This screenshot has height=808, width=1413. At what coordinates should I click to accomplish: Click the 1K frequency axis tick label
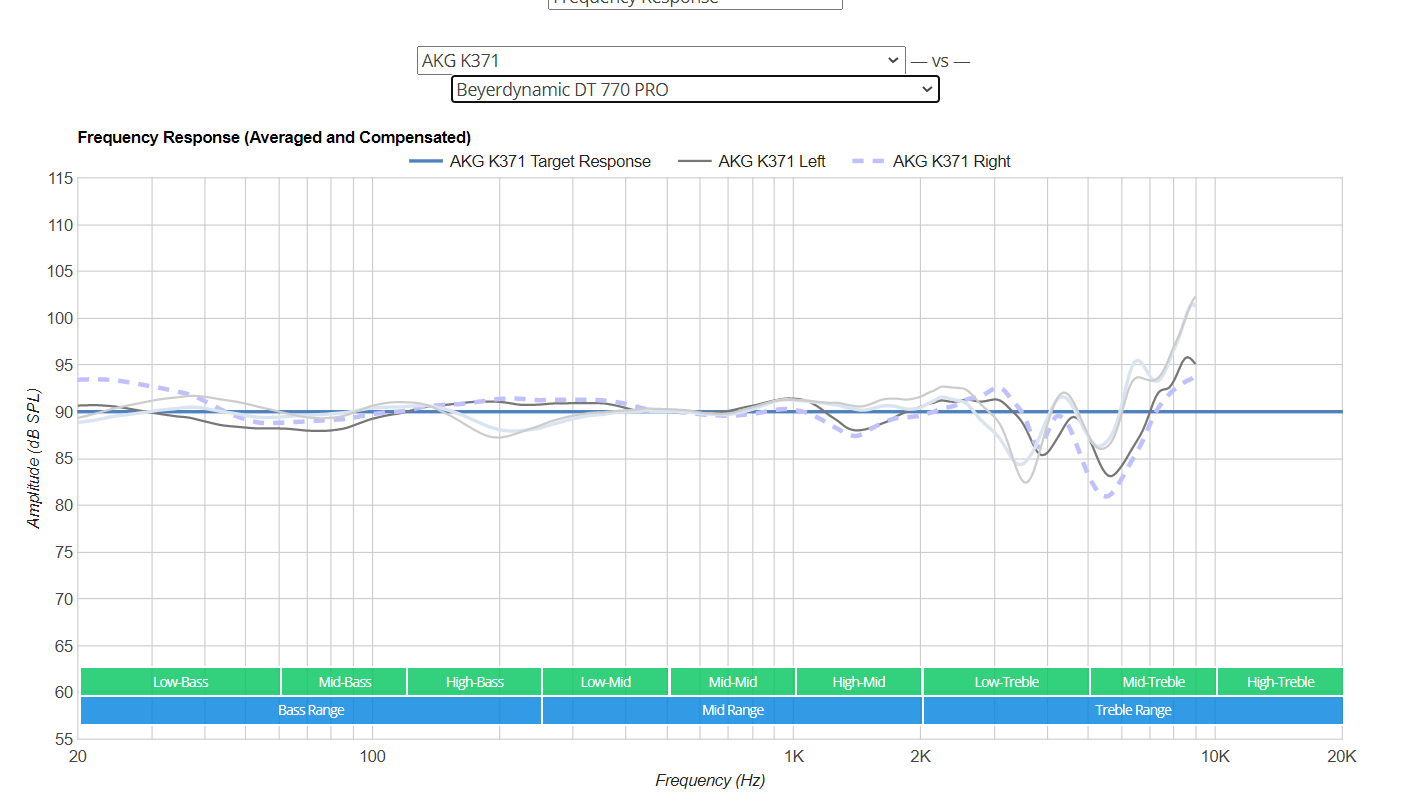[x=794, y=755]
